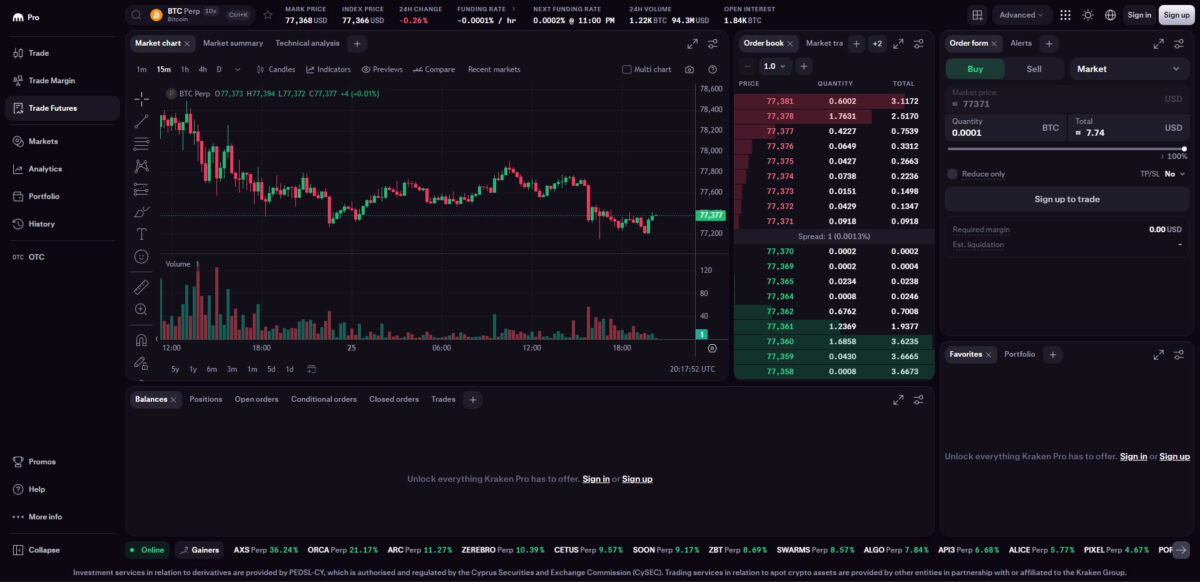1200x582 pixels.
Task: Select the ruler measure tool
Action: point(141,287)
